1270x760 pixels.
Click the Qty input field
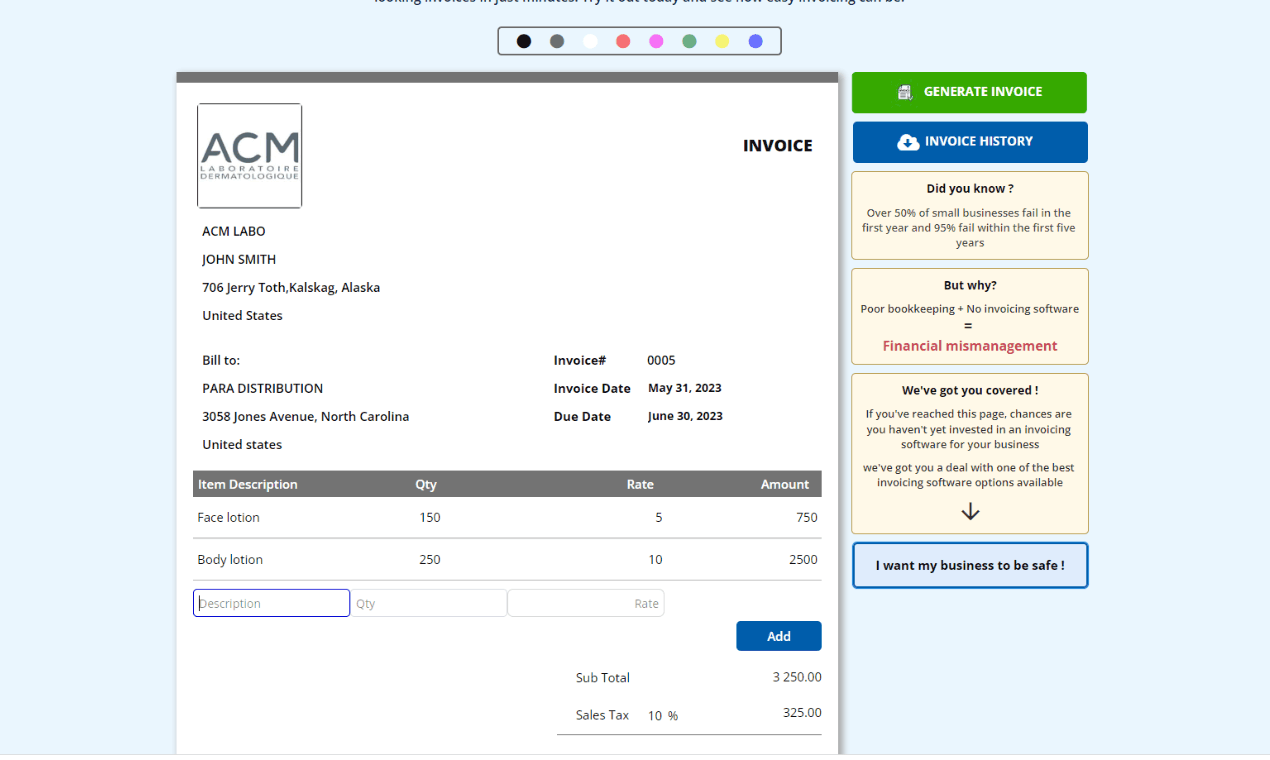428,603
